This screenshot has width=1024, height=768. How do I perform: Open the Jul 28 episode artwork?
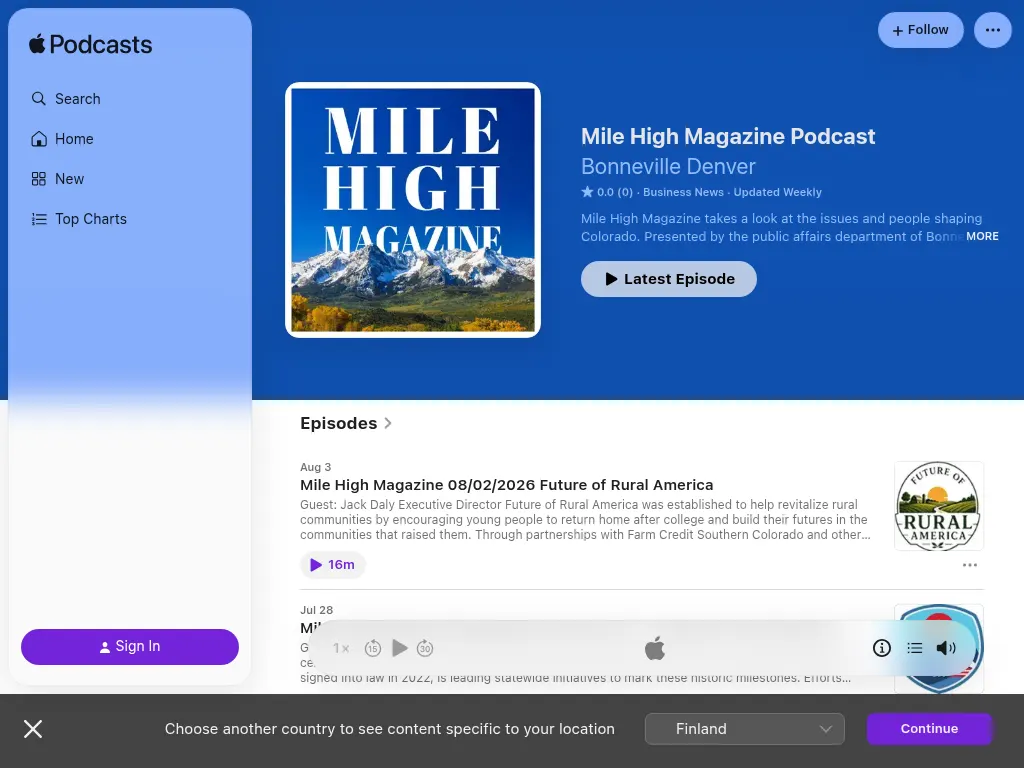(938, 648)
